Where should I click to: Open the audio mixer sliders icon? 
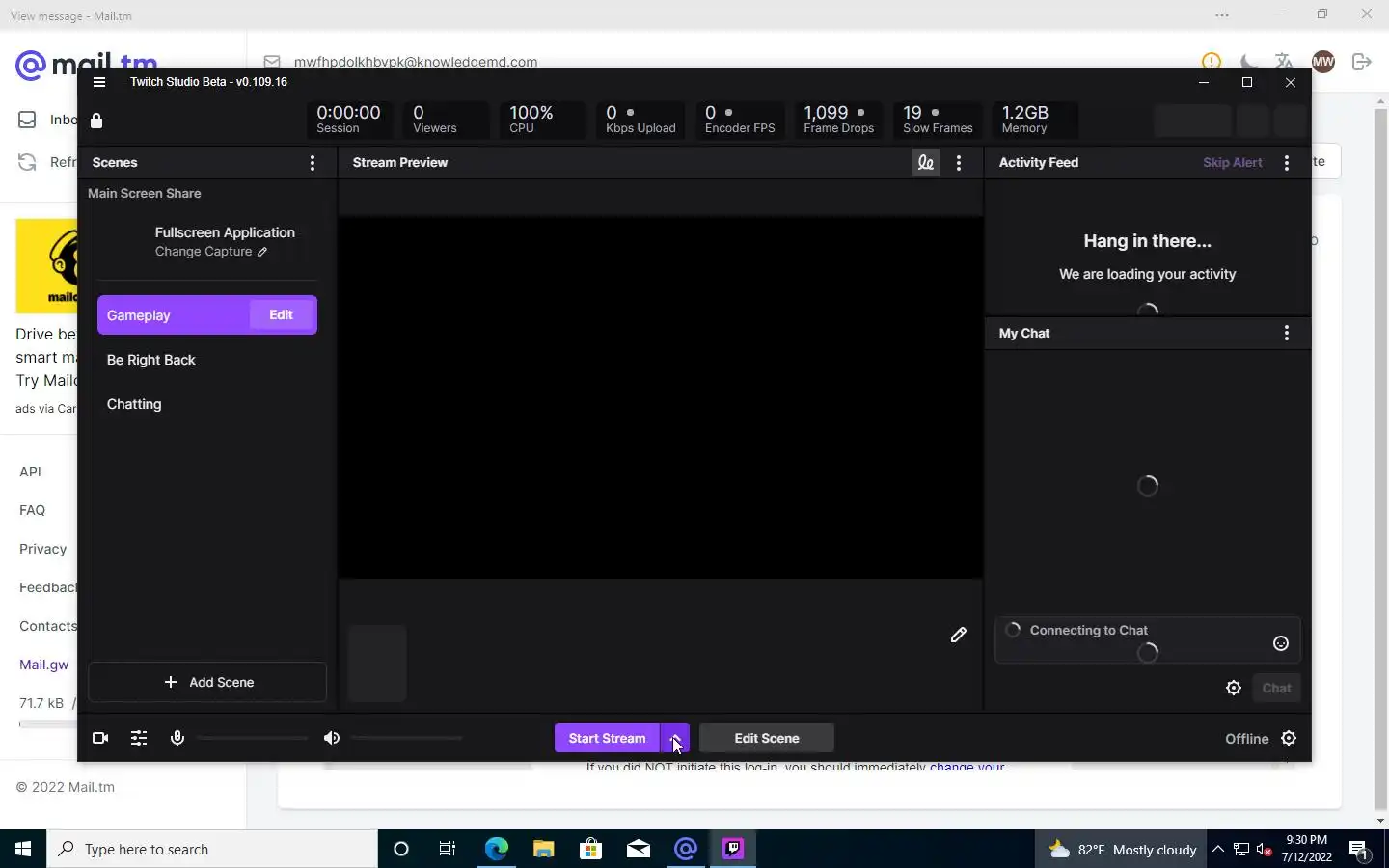click(x=139, y=738)
